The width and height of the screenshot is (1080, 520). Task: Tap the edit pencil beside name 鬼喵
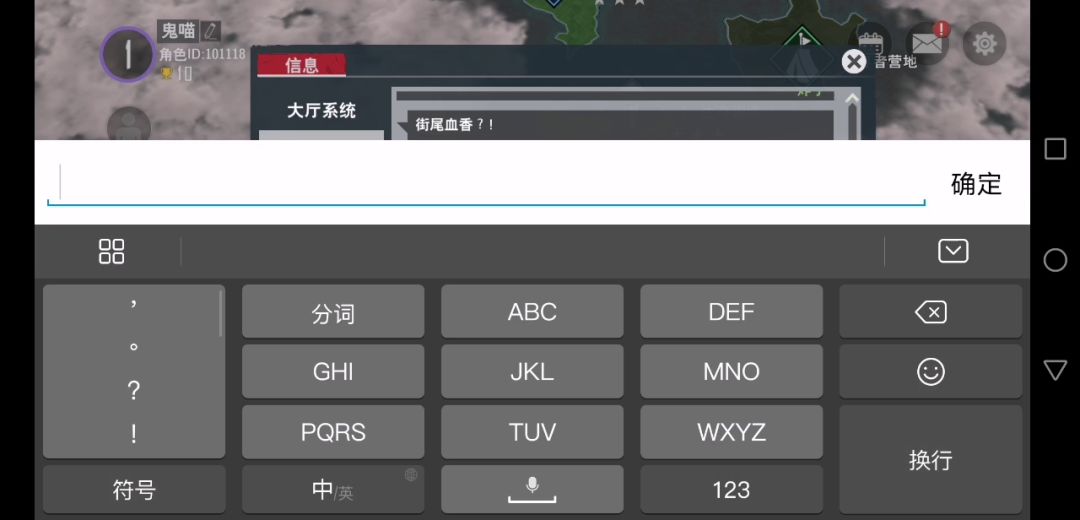click(210, 31)
